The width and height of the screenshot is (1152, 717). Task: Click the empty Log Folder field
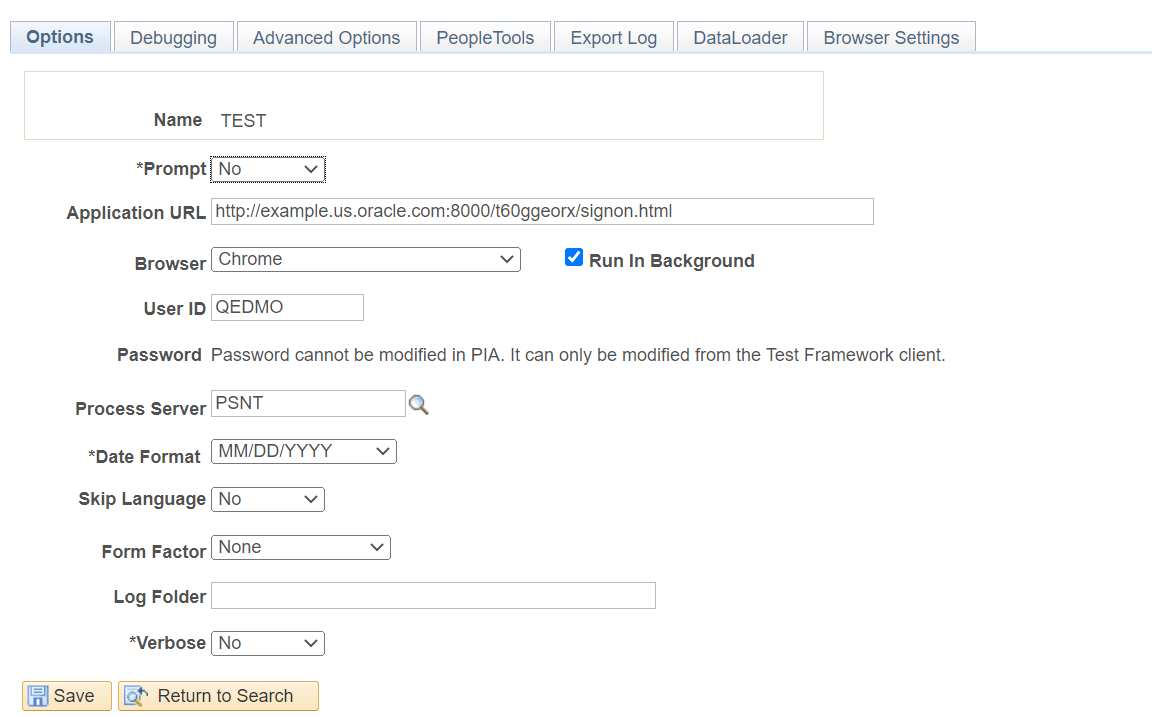[x=432, y=595]
